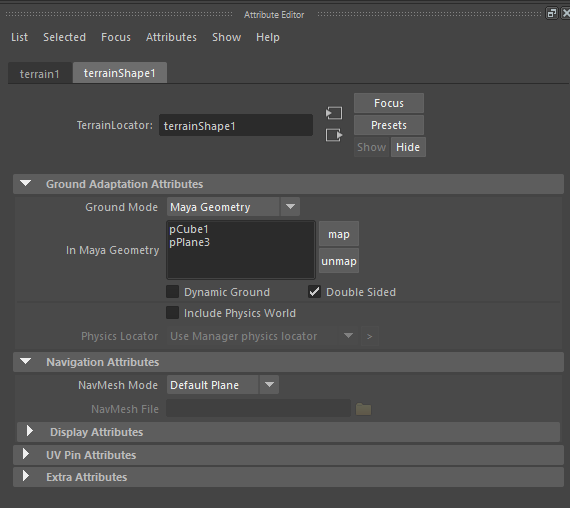
Task: Enable the Dynamic Ground checkbox
Action: 172,292
